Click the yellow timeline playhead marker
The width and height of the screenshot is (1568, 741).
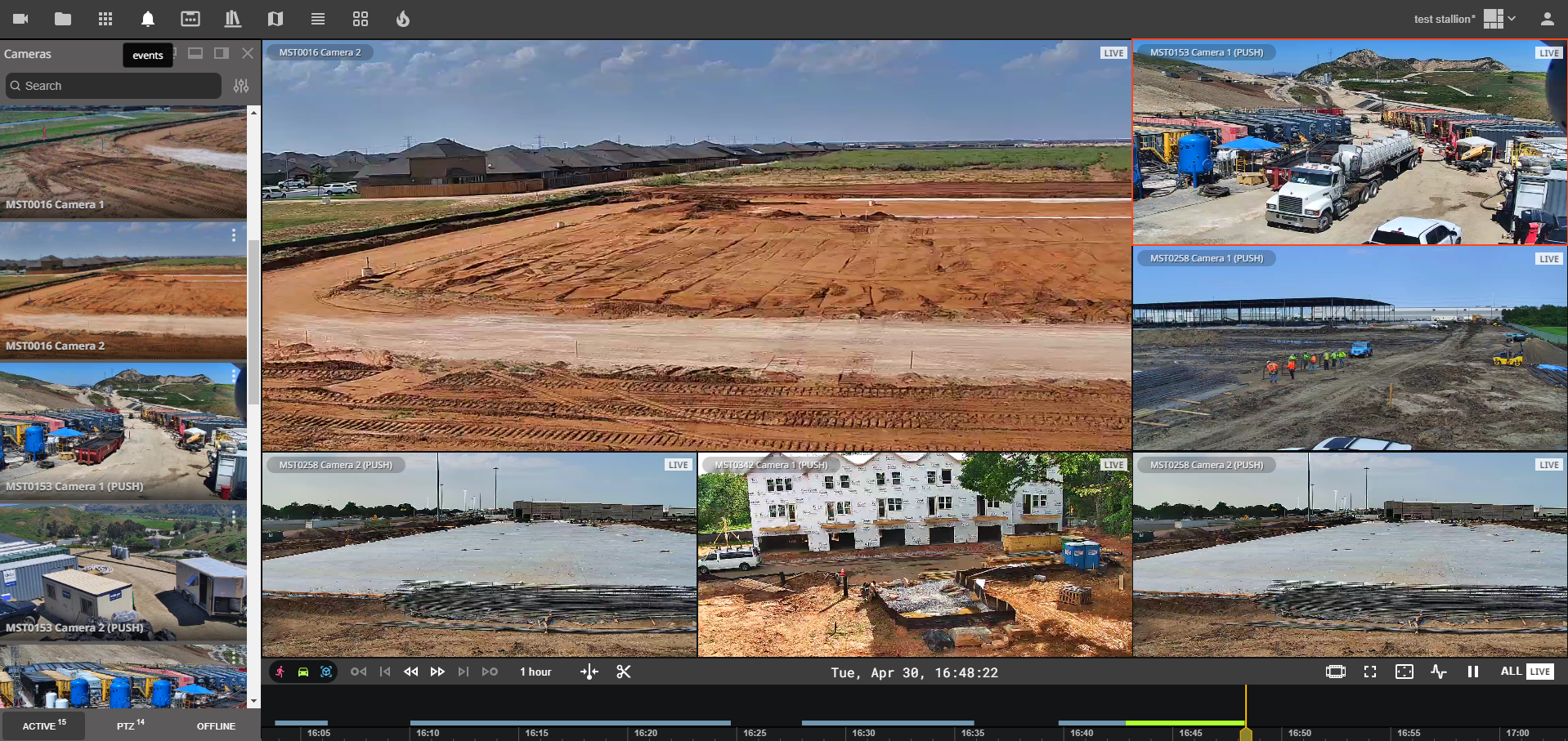1246,734
